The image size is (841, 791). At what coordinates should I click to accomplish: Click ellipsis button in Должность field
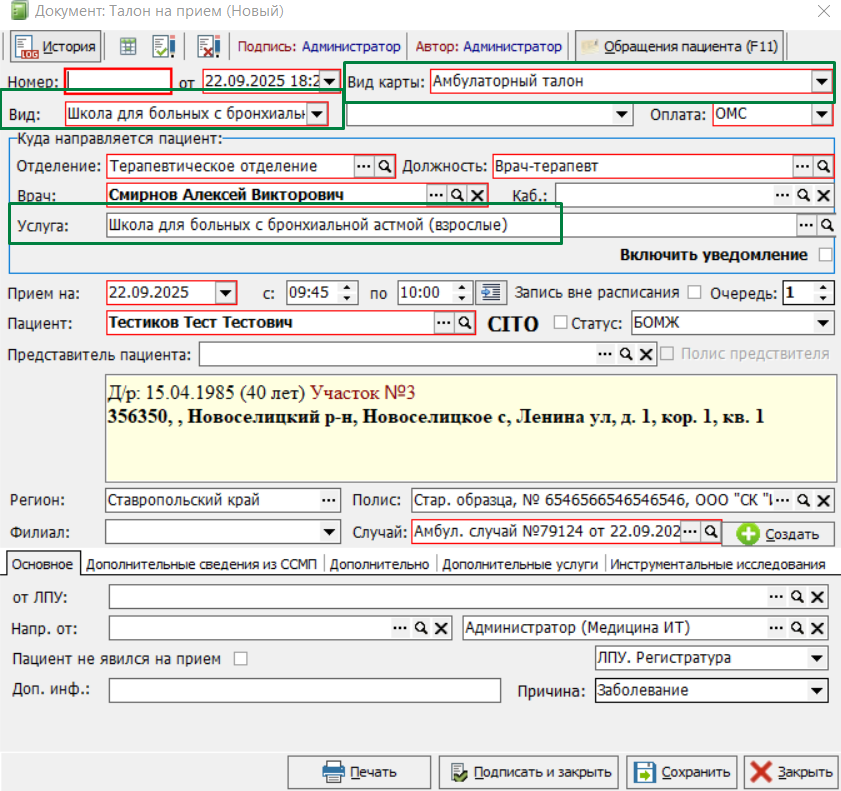pyautogui.click(x=802, y=166)
